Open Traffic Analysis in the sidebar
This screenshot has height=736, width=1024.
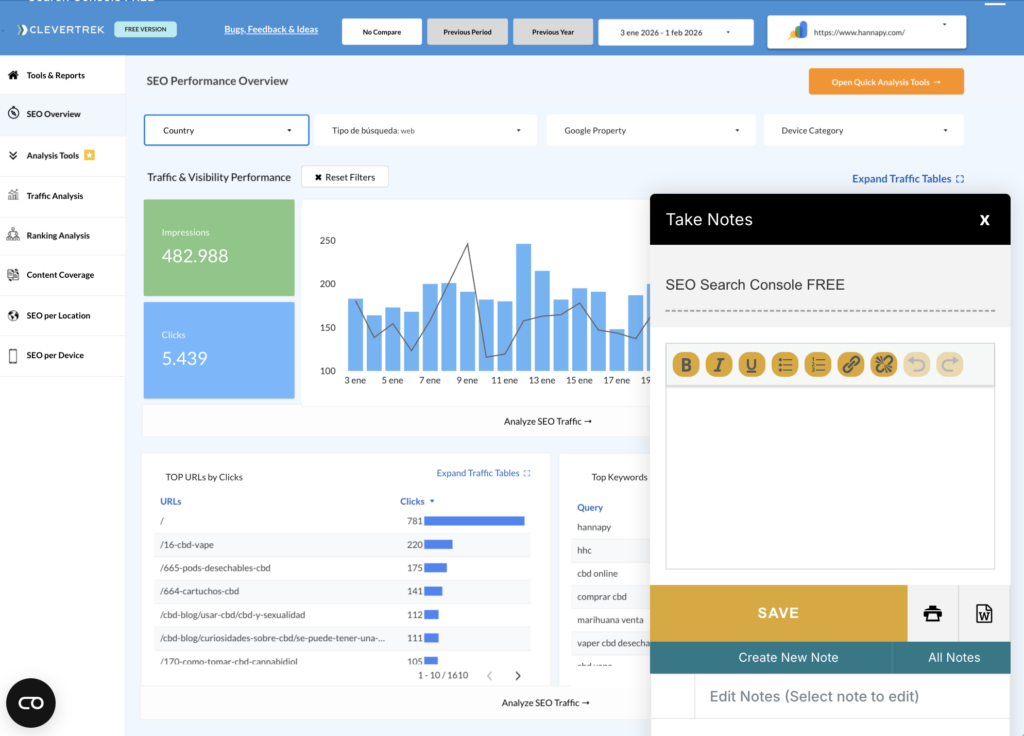click(55, 196)
